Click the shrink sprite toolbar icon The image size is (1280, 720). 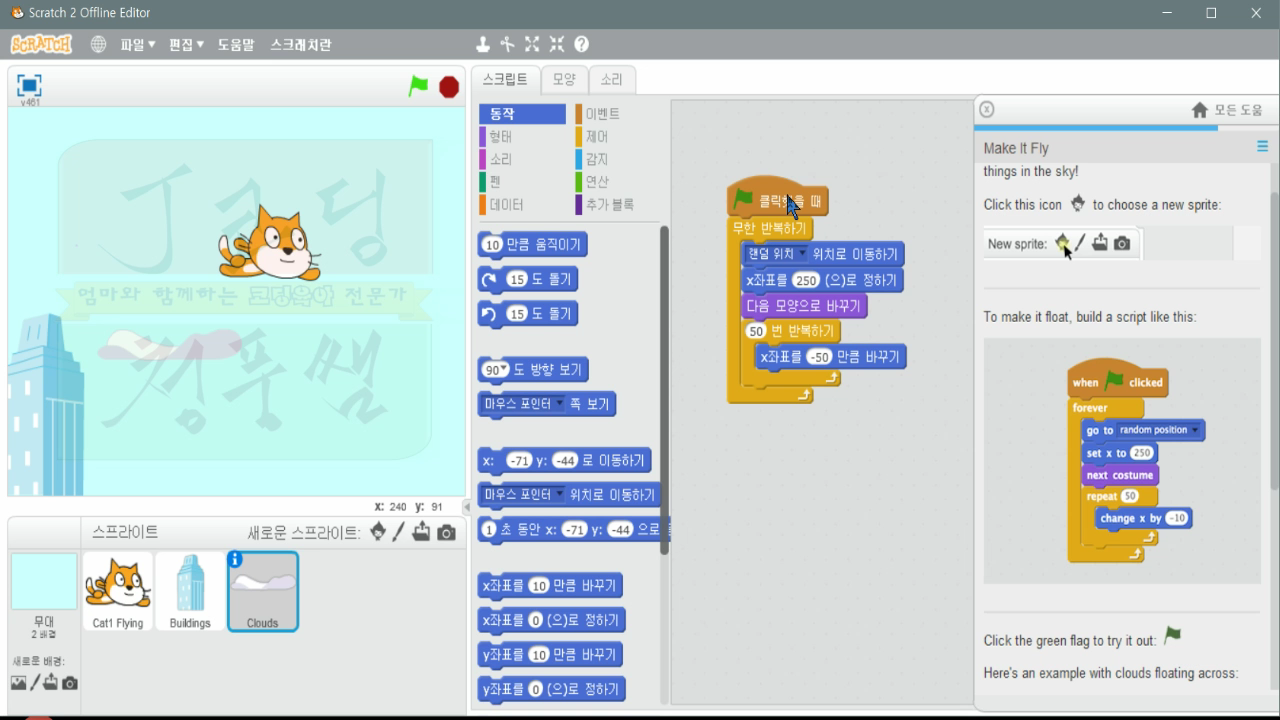(558, 44)
